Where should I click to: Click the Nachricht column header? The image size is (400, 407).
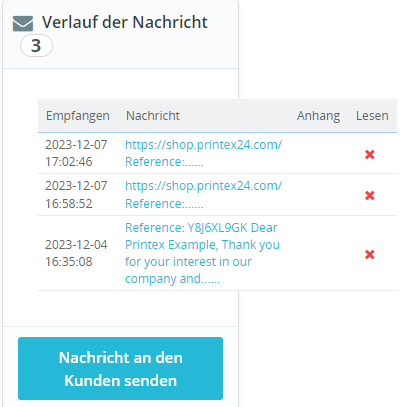(x=153, y=116)
